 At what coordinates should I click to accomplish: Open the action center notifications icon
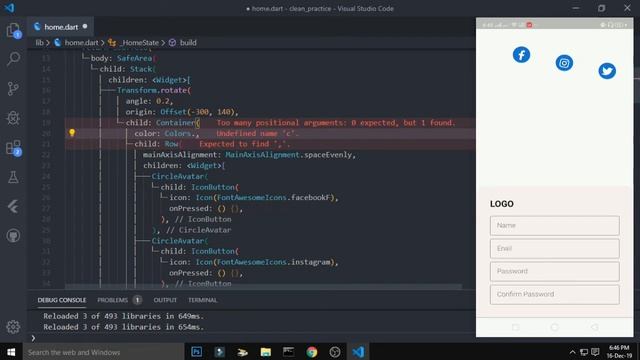tap(596, 352)
